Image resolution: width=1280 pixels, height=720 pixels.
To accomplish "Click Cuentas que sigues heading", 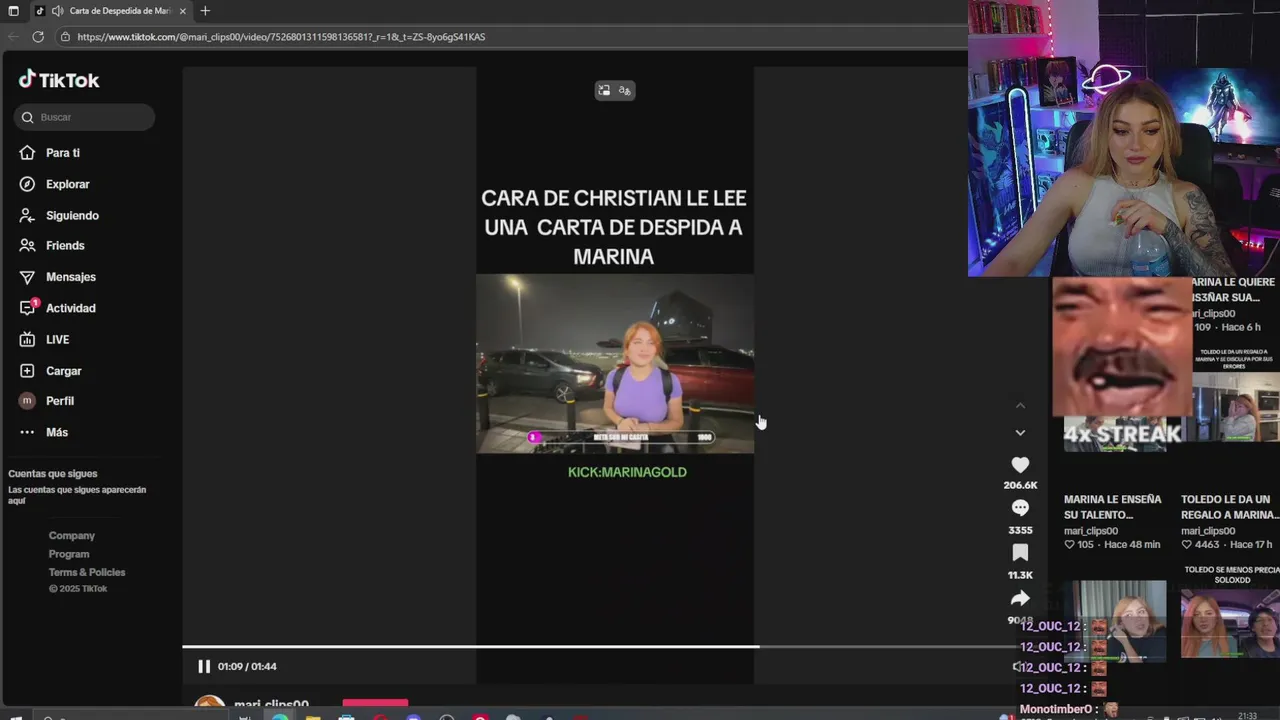I will click(53, 474).
